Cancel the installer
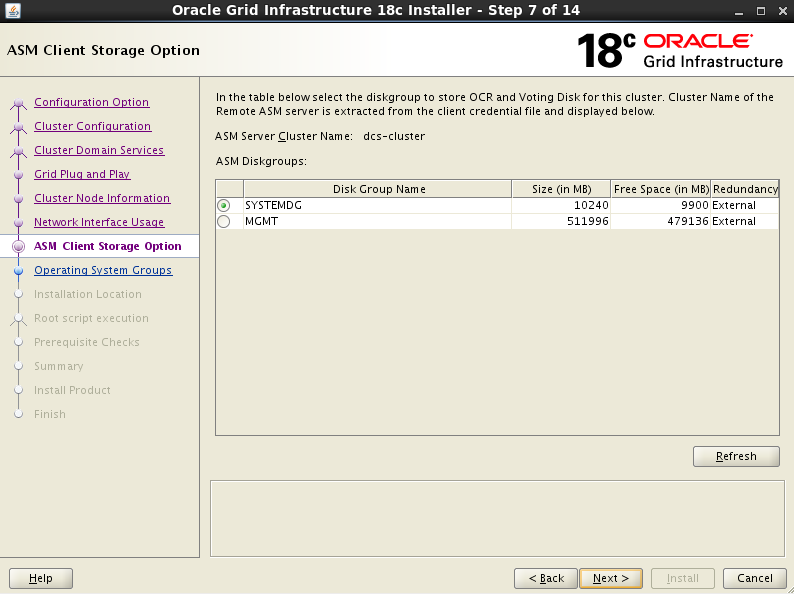 (x=755, y=578)
